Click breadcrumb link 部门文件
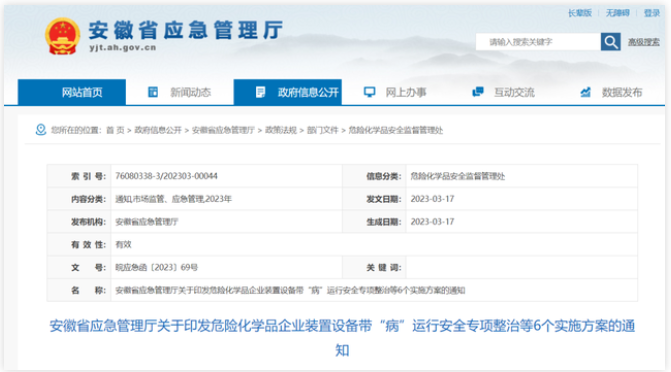This screenshot has height=372, width=671. pyautogui.click(x=323, y=130)
